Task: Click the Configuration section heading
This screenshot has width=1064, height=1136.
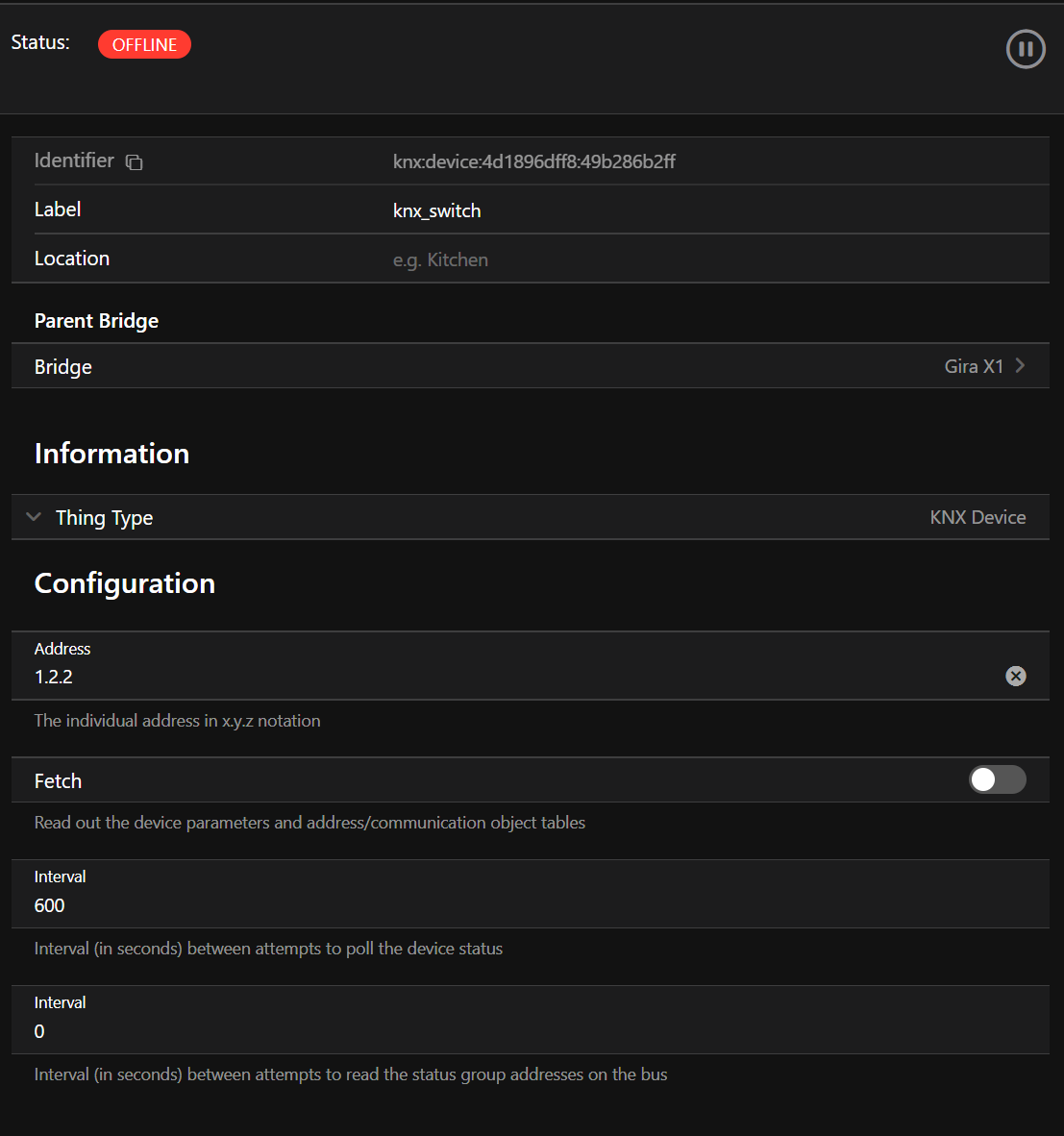Action: 125,583
